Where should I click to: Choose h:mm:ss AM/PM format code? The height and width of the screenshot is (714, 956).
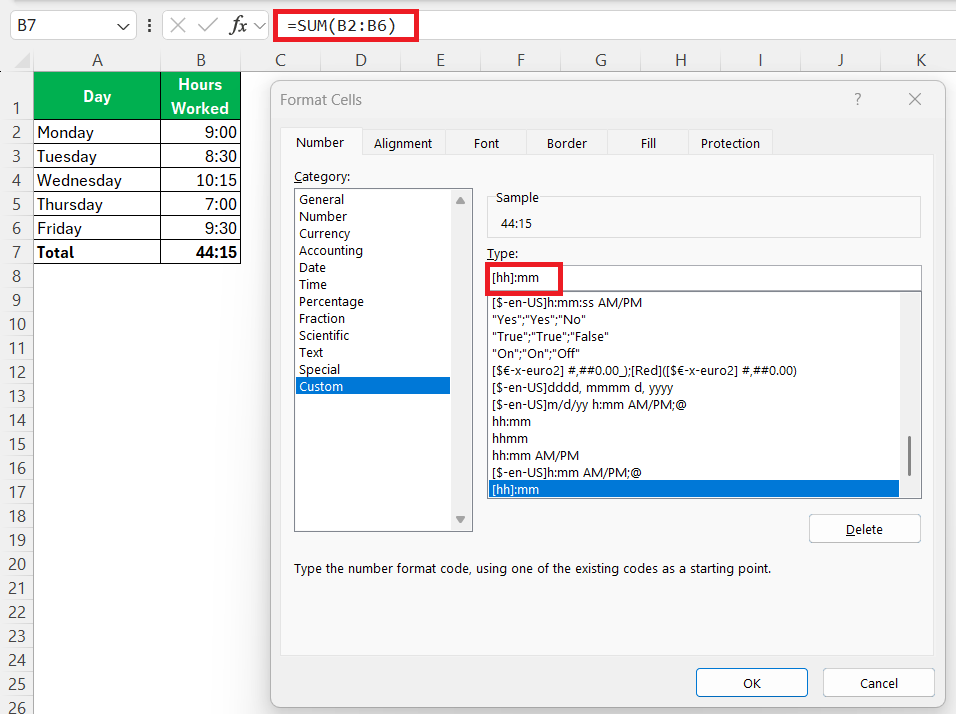pyautogui.click(x=694, y=302)
